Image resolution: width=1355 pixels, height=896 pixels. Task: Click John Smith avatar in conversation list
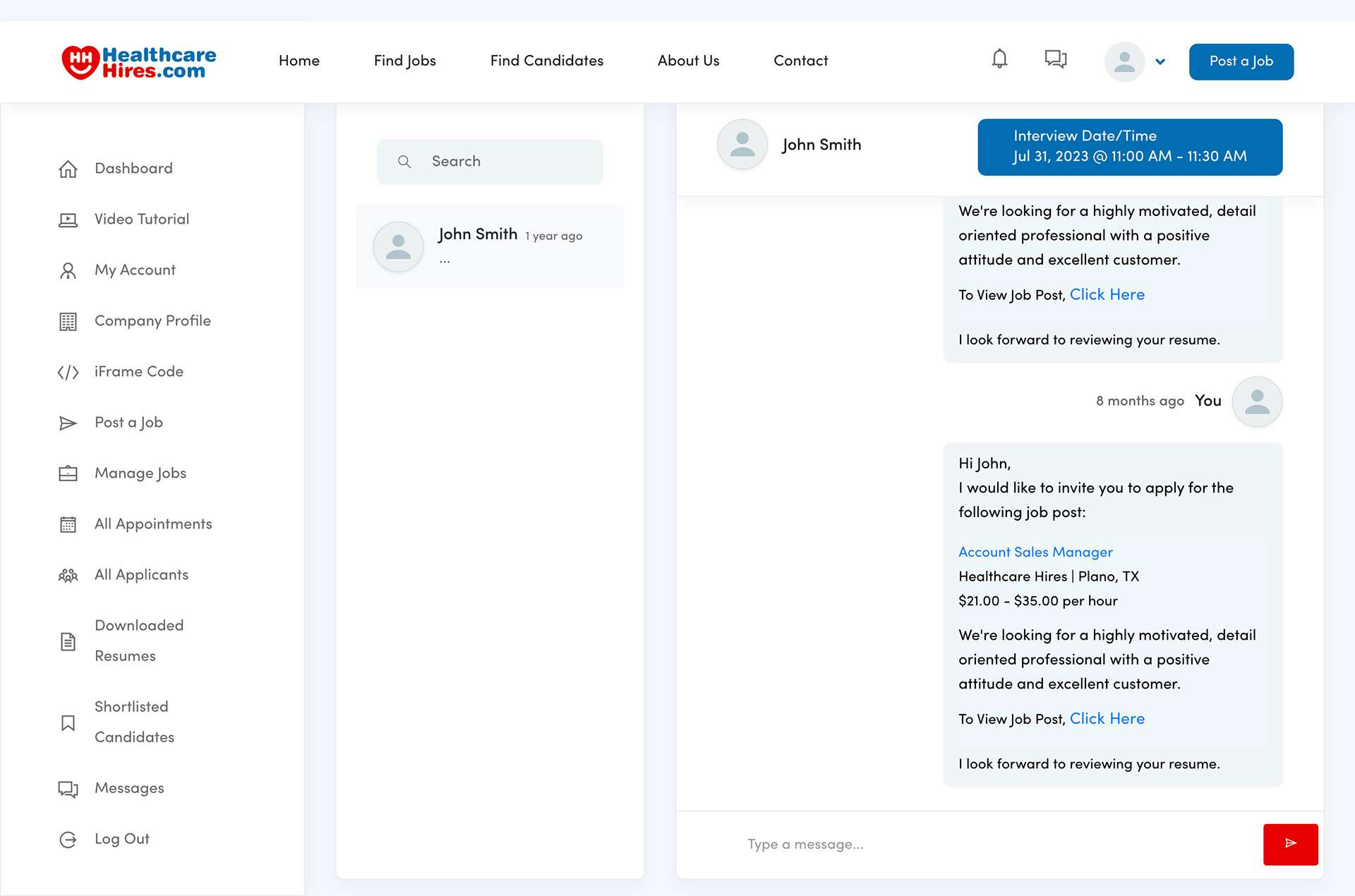[398, 247]
